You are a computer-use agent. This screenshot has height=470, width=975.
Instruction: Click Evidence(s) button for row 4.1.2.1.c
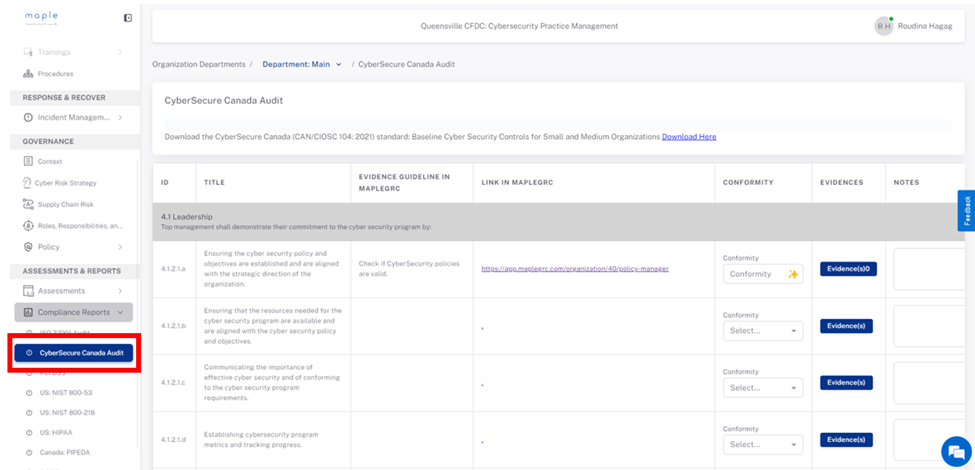(846, 383)
